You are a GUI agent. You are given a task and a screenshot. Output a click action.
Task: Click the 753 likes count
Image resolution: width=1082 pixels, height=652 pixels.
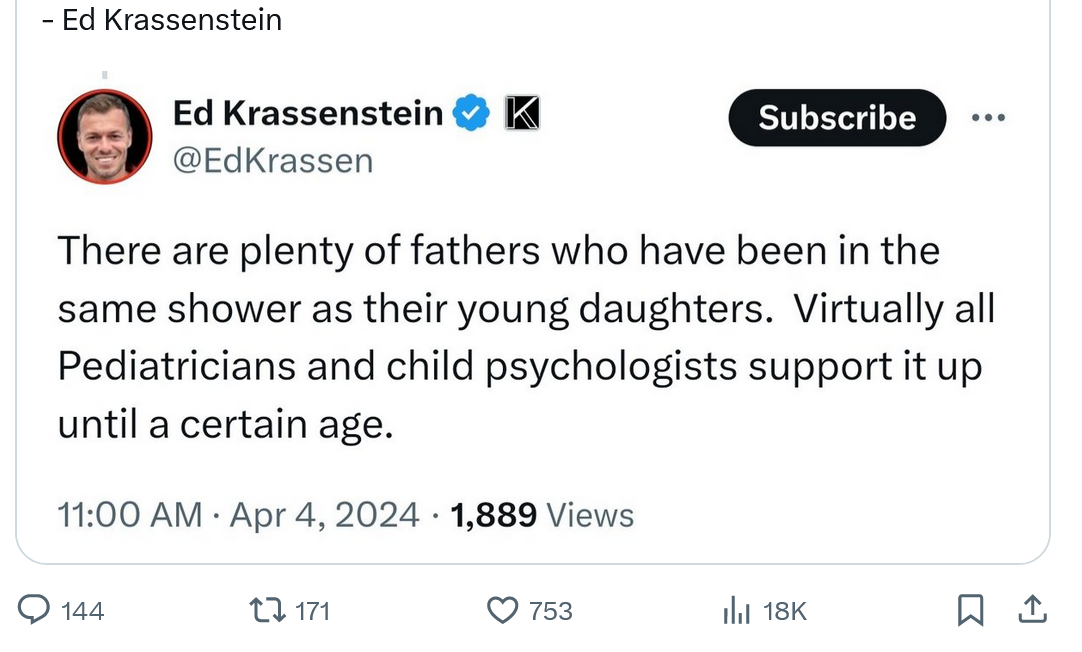click(550, 610)
